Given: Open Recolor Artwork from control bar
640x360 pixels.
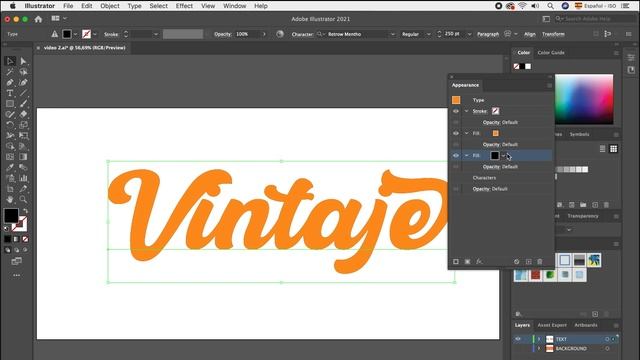Looking at the screenshot, I should coord(280,34).
